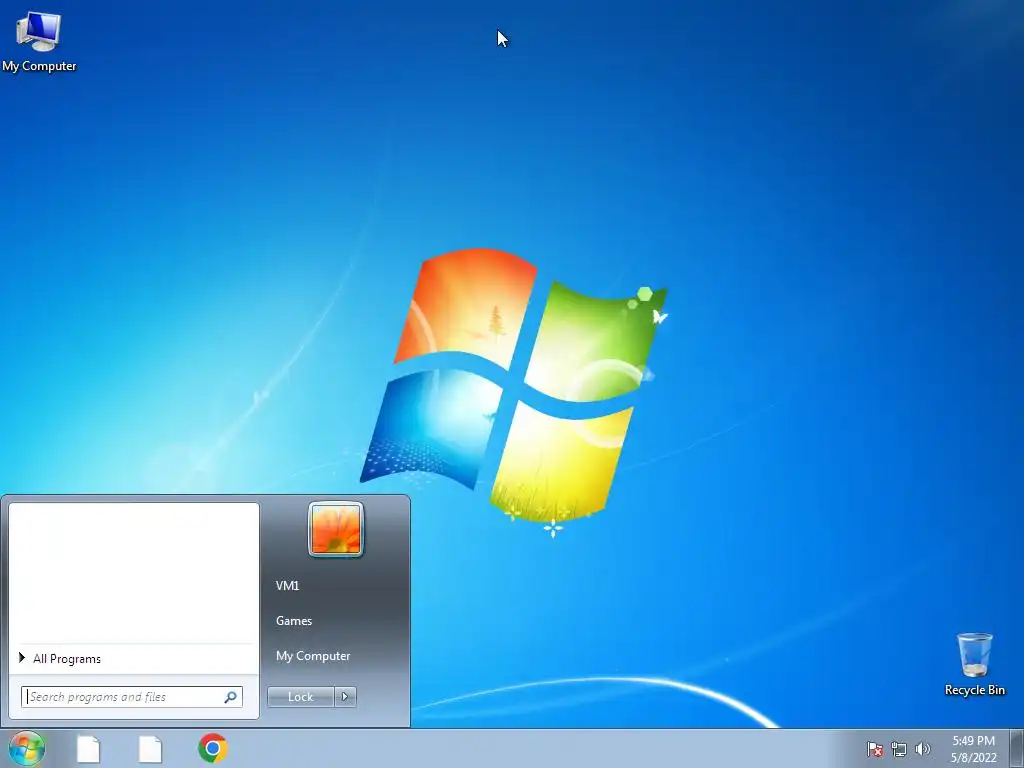Click the Lock button
The width and height of the screenshot is (1024, 768).
pyautogui.click(x=300, y=697)
